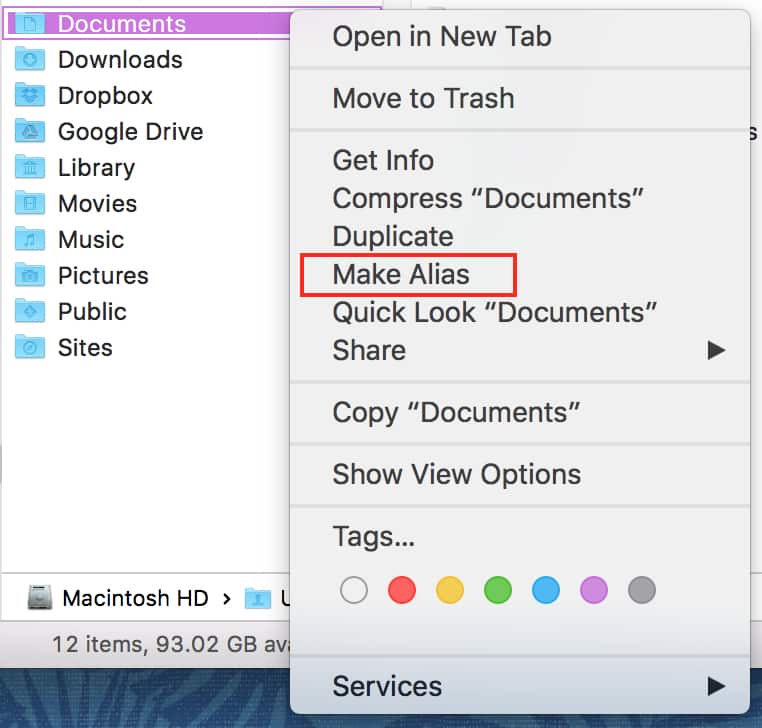The height and width of the screenshot is (728, 762).
Task: Click the Pictures folder icon
Action: 31,276
